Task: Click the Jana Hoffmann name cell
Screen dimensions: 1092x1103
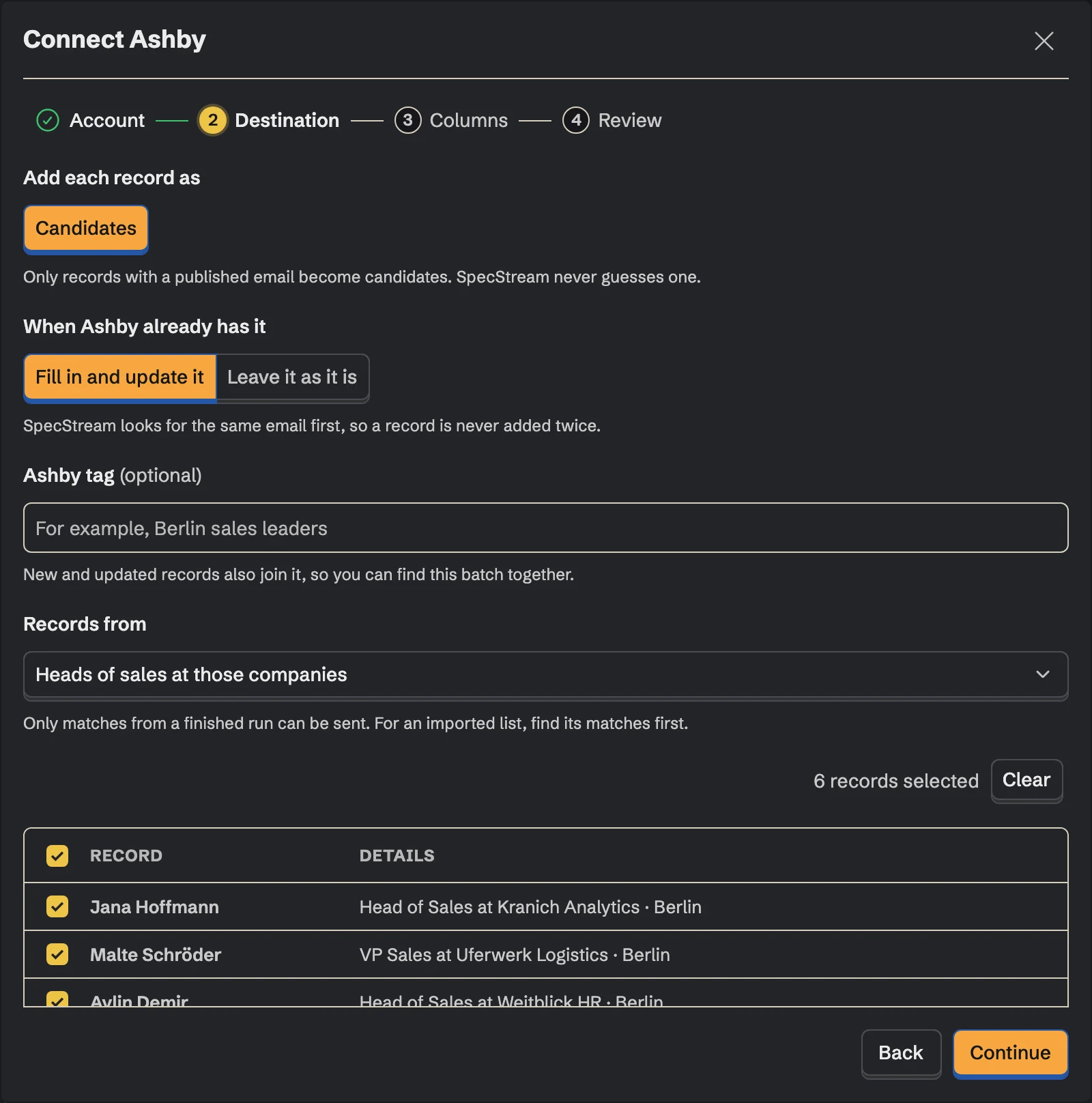Action: click(x=154, y=906)
